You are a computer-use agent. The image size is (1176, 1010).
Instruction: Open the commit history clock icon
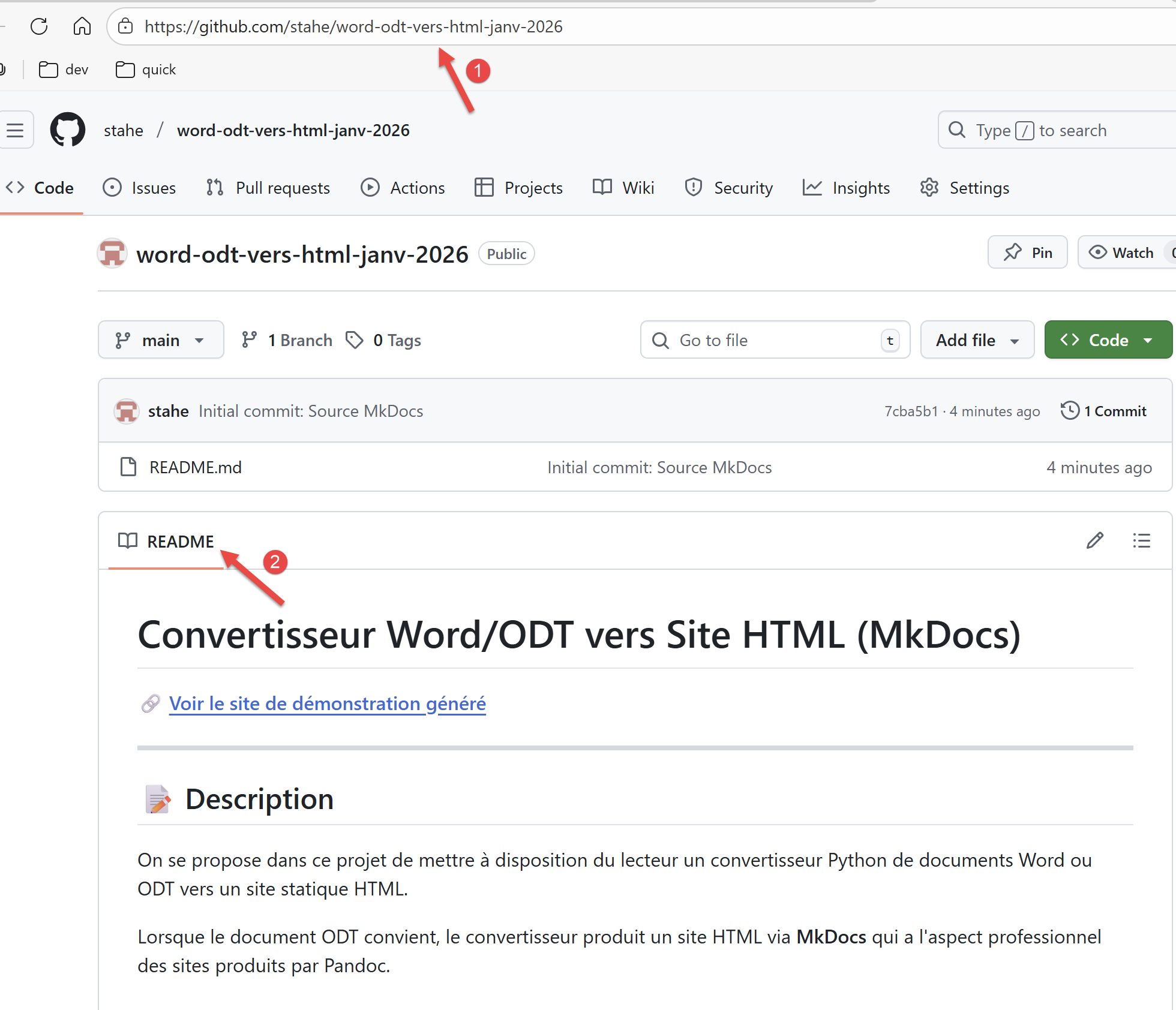[x=1070, y=411]
